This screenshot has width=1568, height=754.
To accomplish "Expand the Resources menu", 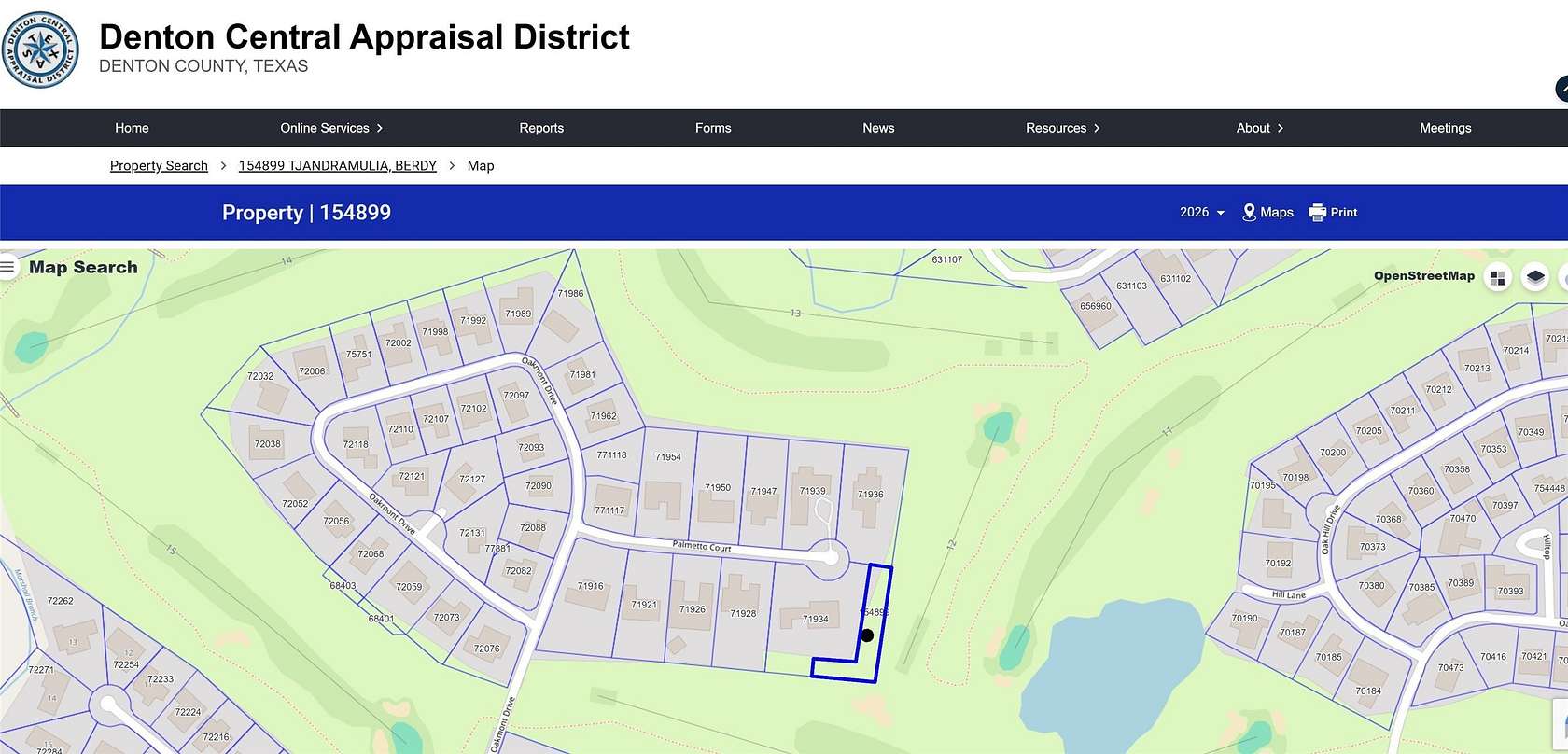I will pos(1063,128).
